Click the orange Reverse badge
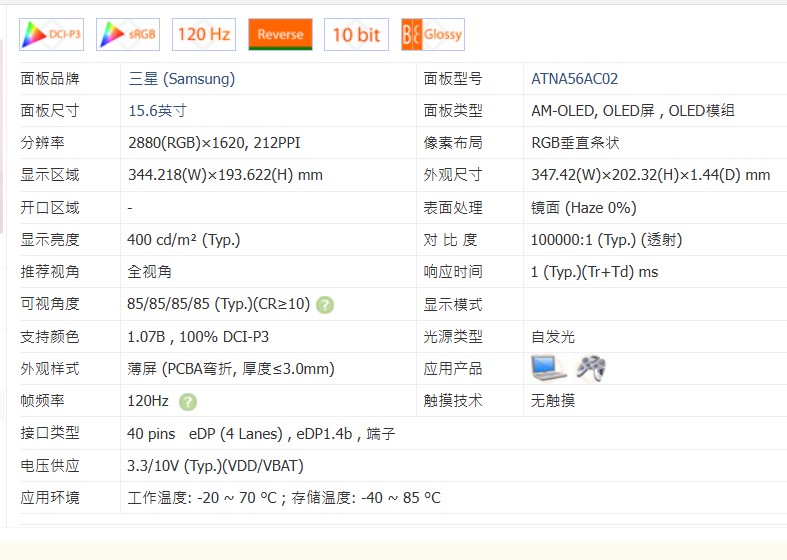787x560 pixels. coord(280,34)
